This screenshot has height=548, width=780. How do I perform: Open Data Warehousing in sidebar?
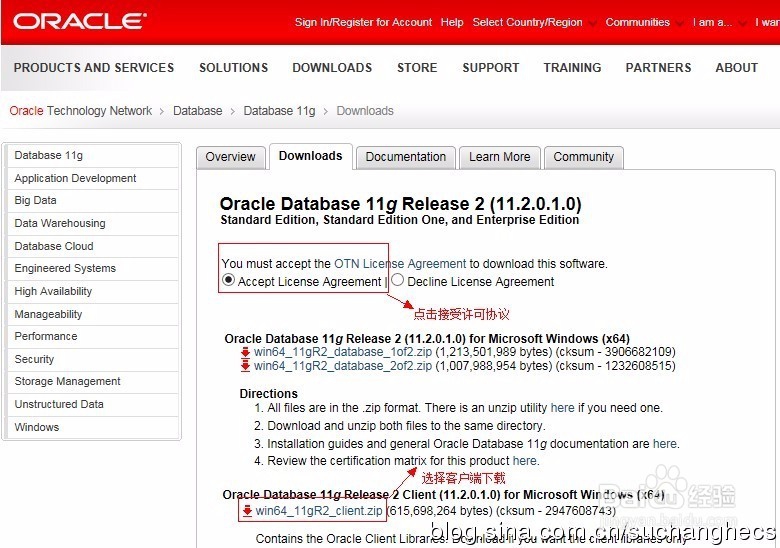point(93,223)
